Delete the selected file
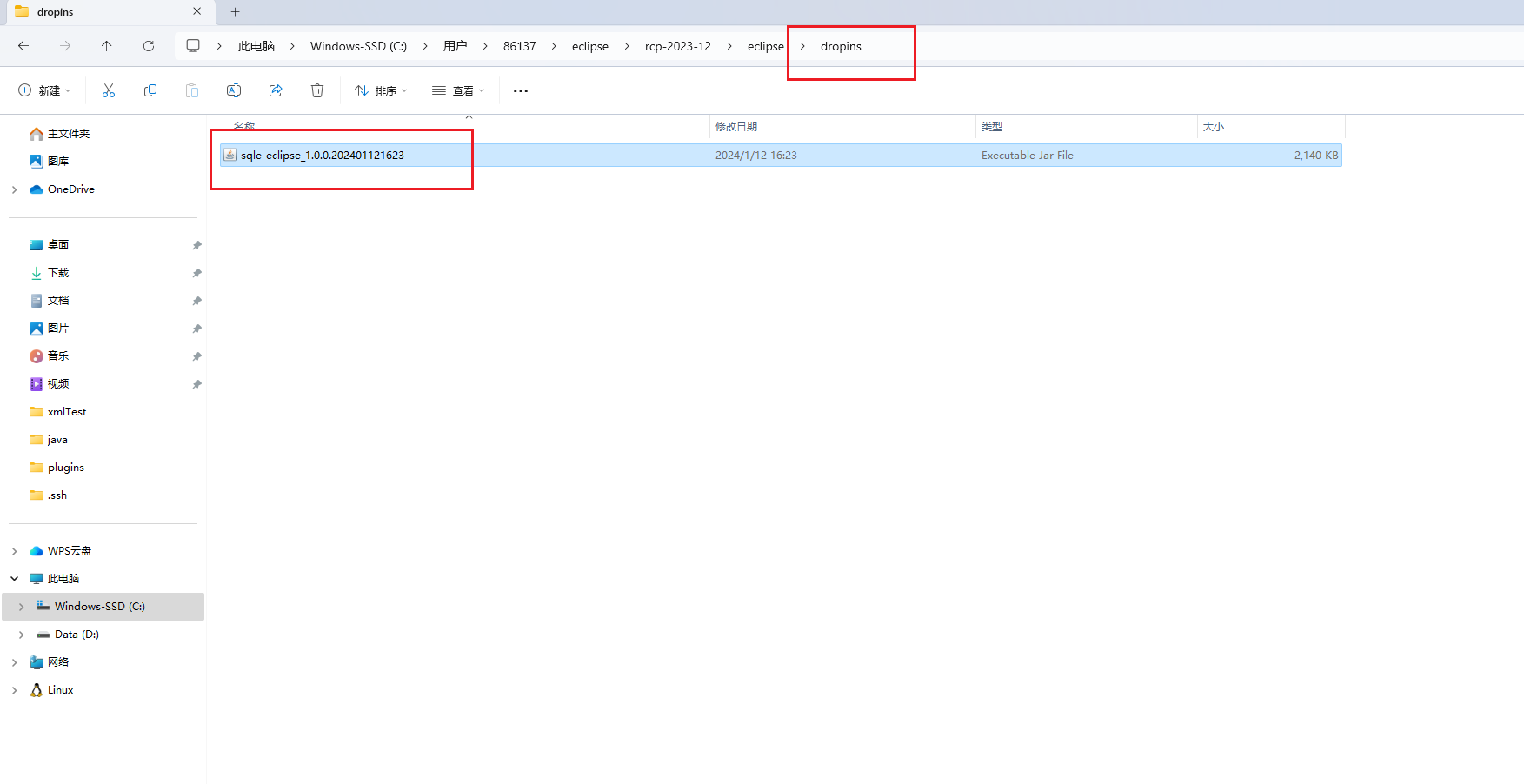The height and width of the screenshot is (784, 1524). tap(317, 90)
